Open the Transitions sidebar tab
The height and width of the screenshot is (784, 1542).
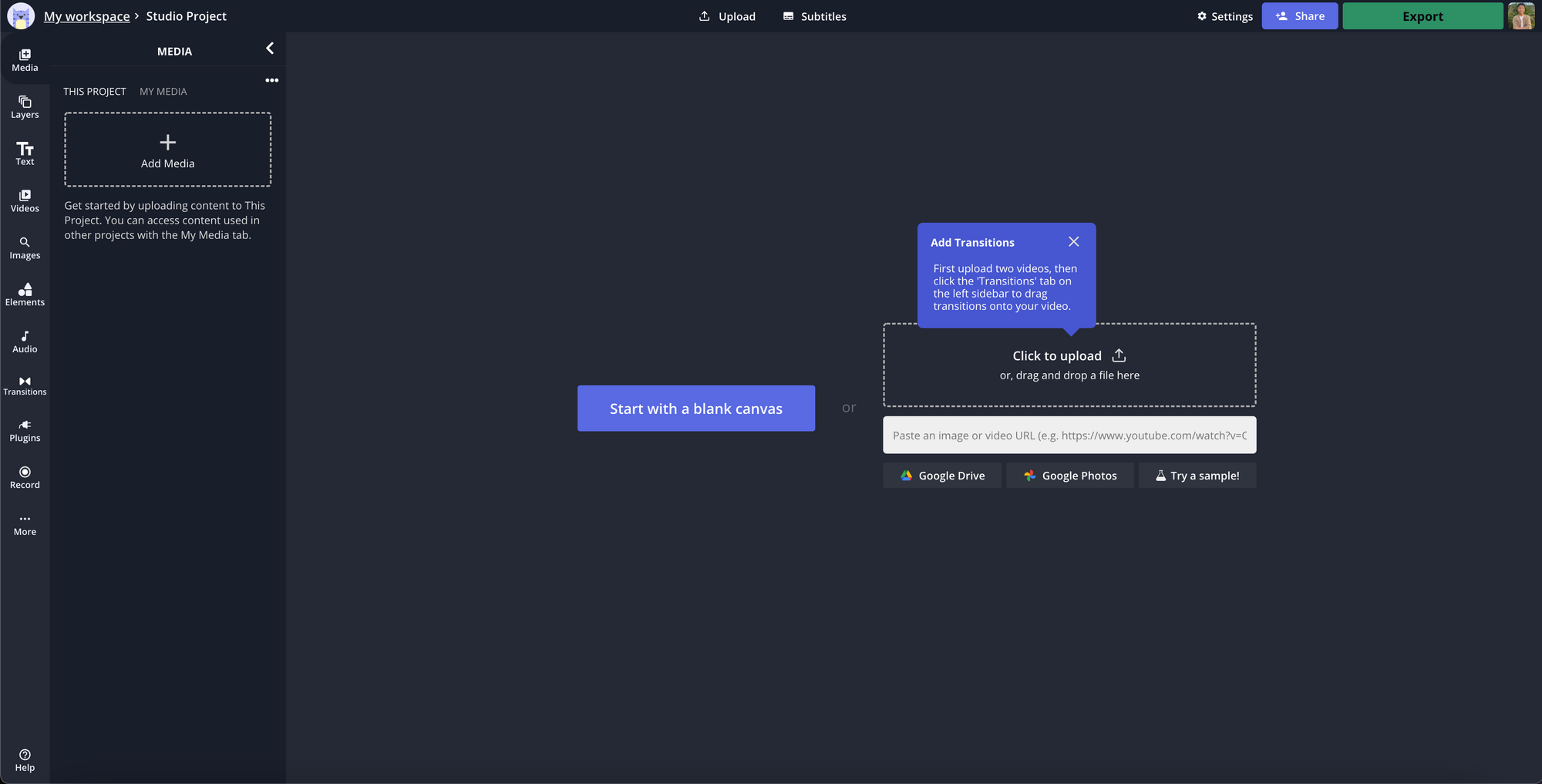[25, 385]
